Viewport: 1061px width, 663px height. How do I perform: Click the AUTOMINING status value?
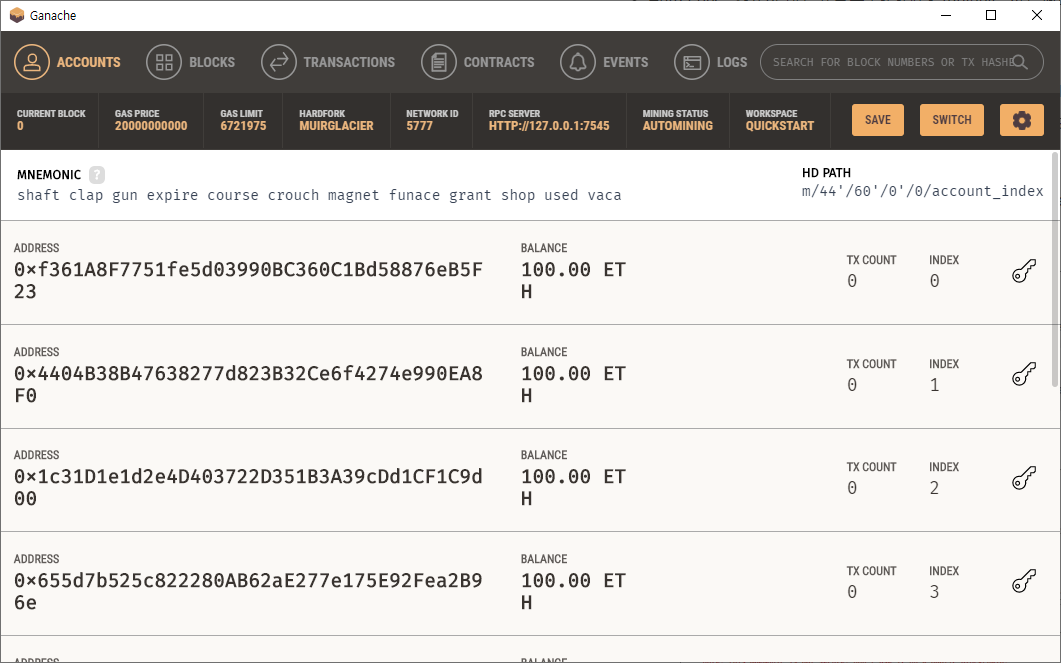[677, 126]
